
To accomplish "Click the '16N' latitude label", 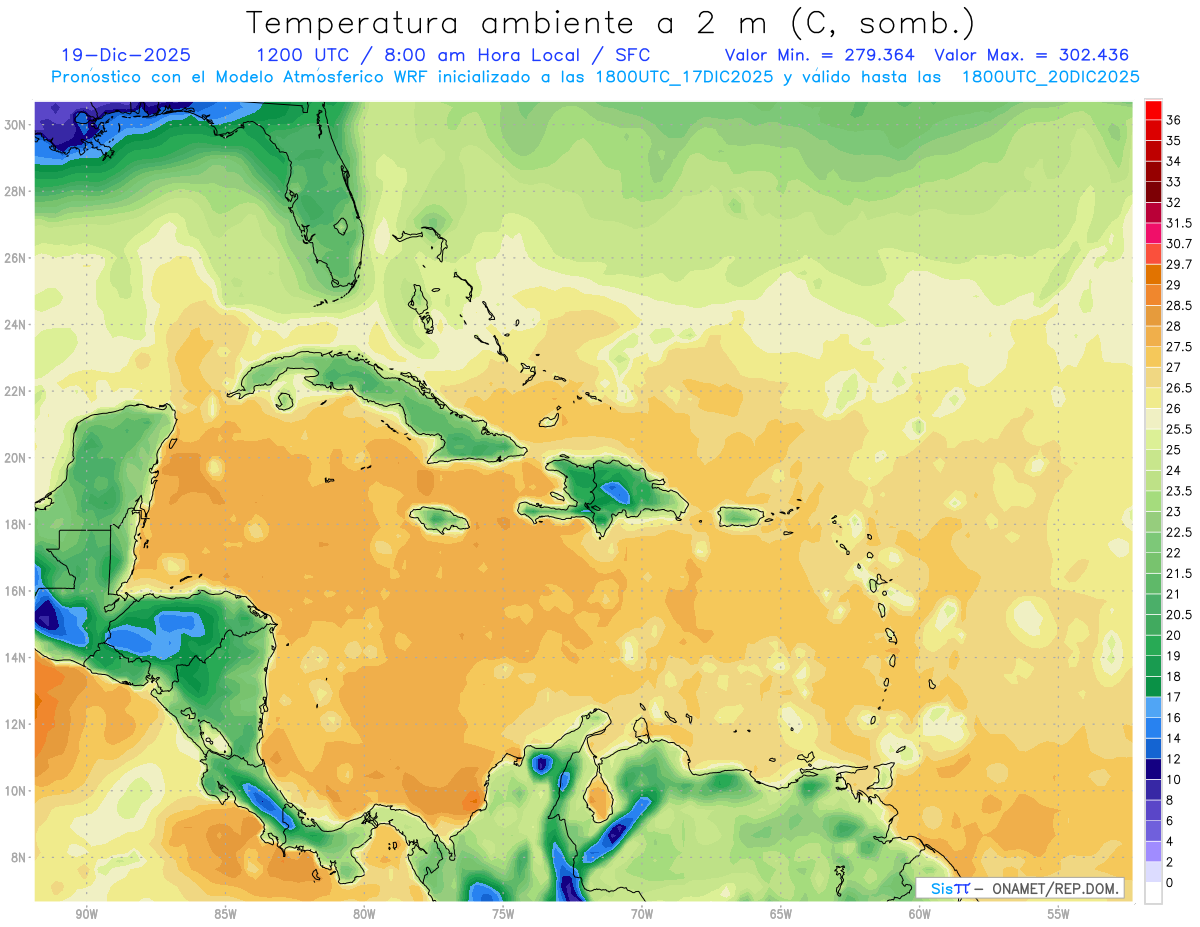I will [x=16, y=591].
